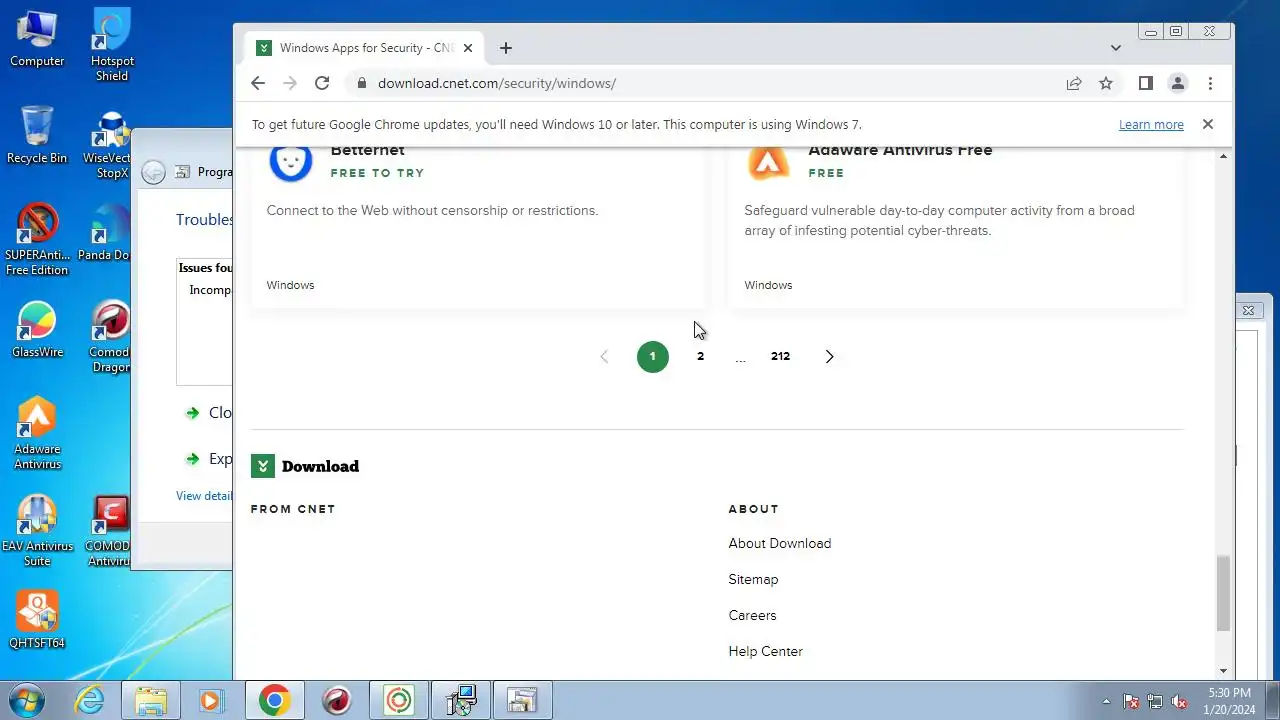Open COMODO Antivirus desktop shortcut
The width and height of the screenshot is (1280, 720).
coord(108,531)
